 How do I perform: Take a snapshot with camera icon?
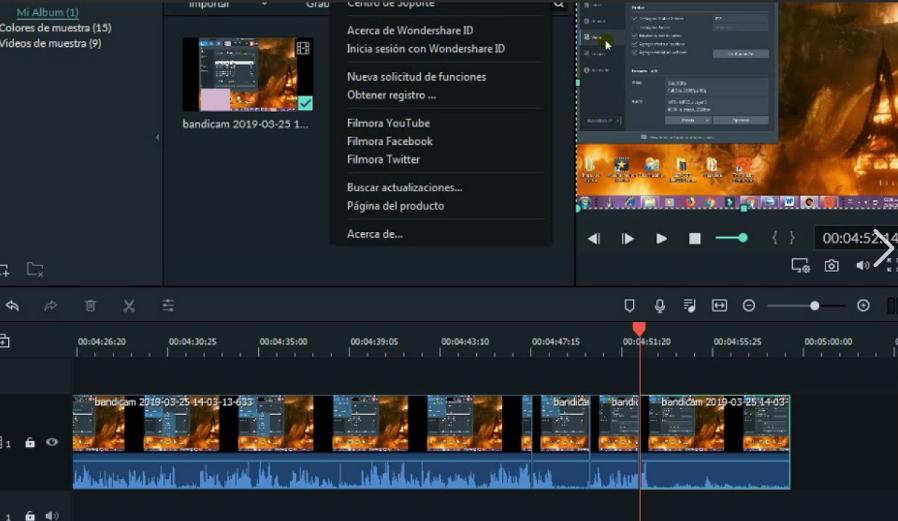831,266
